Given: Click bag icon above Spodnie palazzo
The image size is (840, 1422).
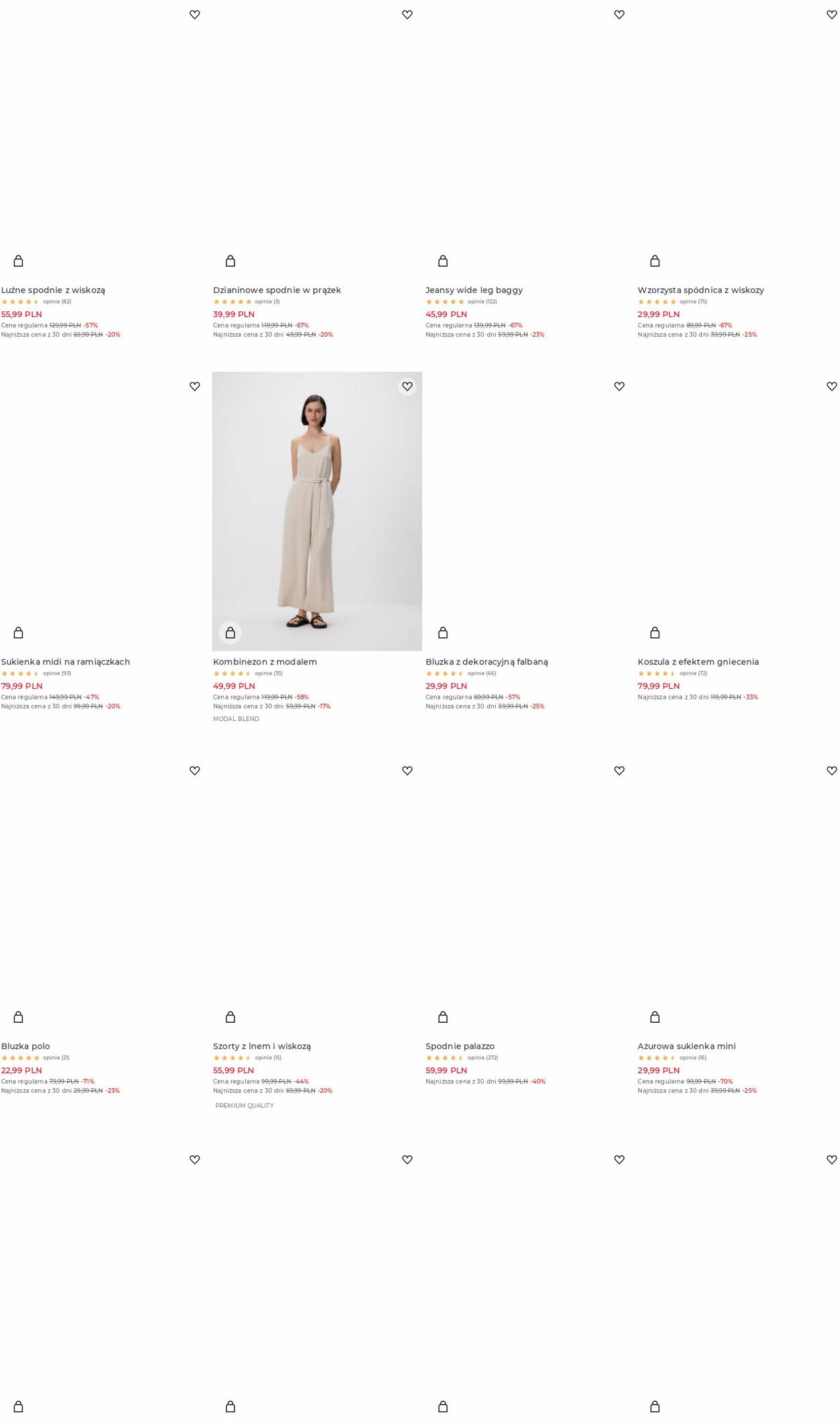Looking at the screenshot, I should point(443,1017).
